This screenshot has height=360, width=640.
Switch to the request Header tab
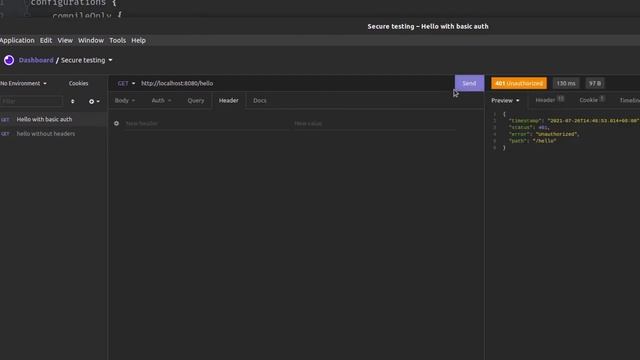pyautogui.click(x=229, y=100)
